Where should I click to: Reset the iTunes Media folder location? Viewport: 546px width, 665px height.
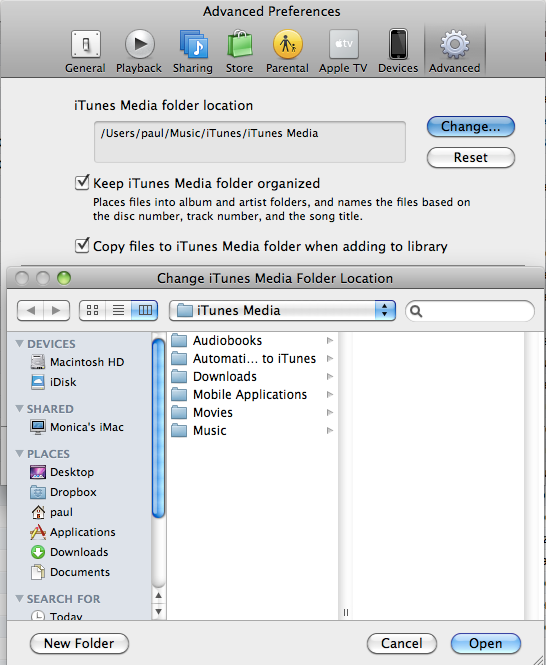470,157
